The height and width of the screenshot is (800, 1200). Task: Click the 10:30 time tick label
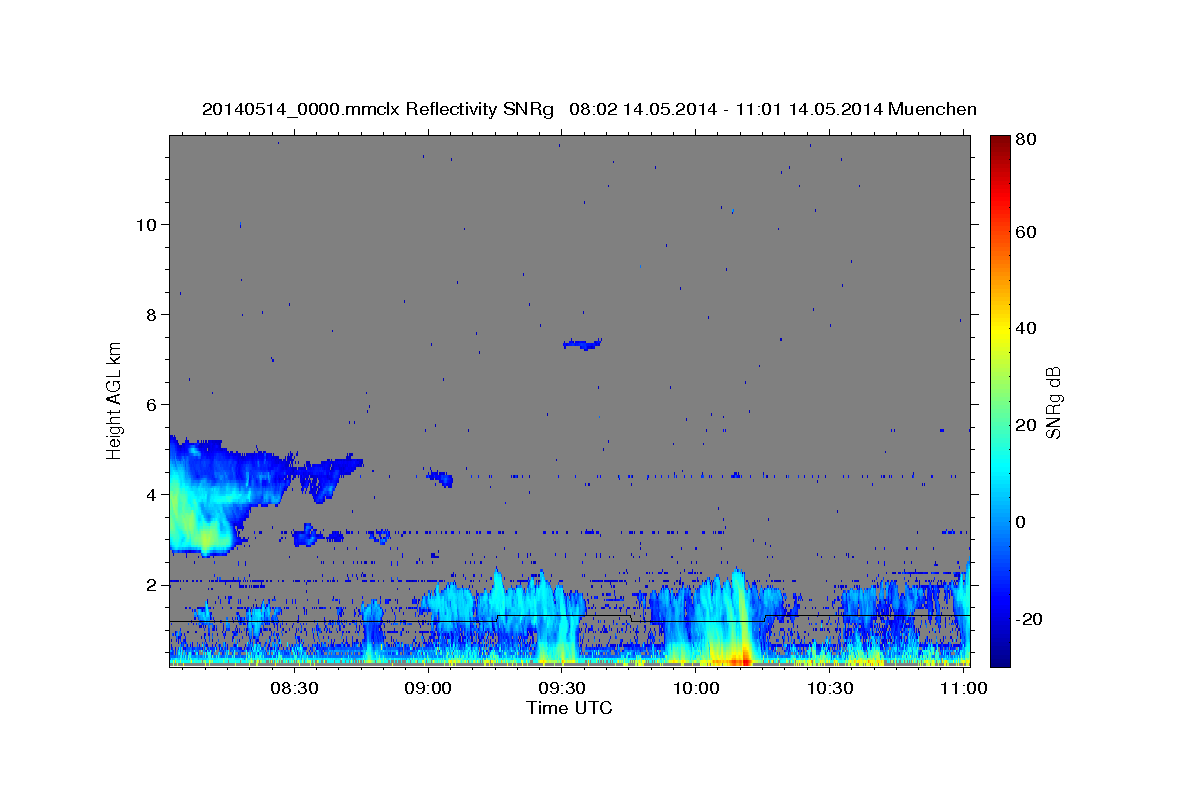click(830, 688)
